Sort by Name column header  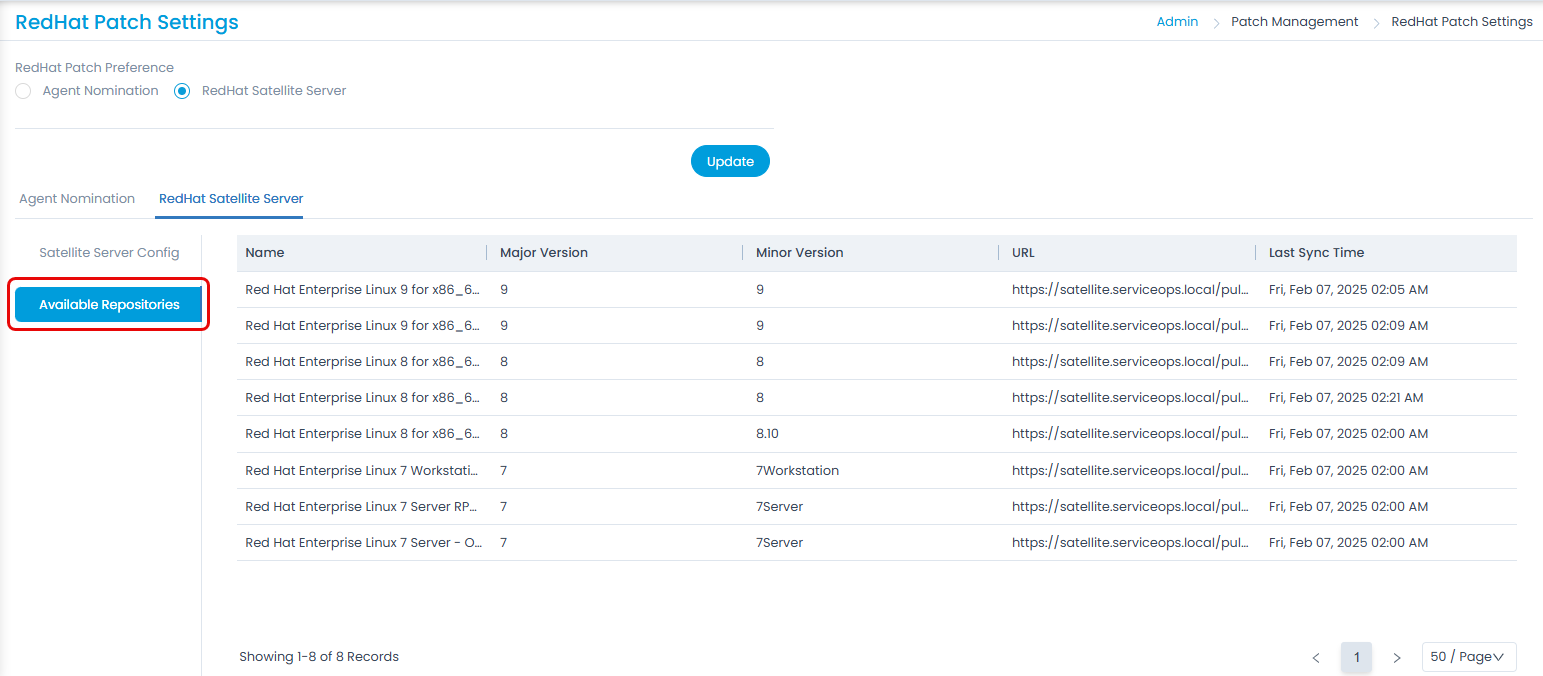265,253
